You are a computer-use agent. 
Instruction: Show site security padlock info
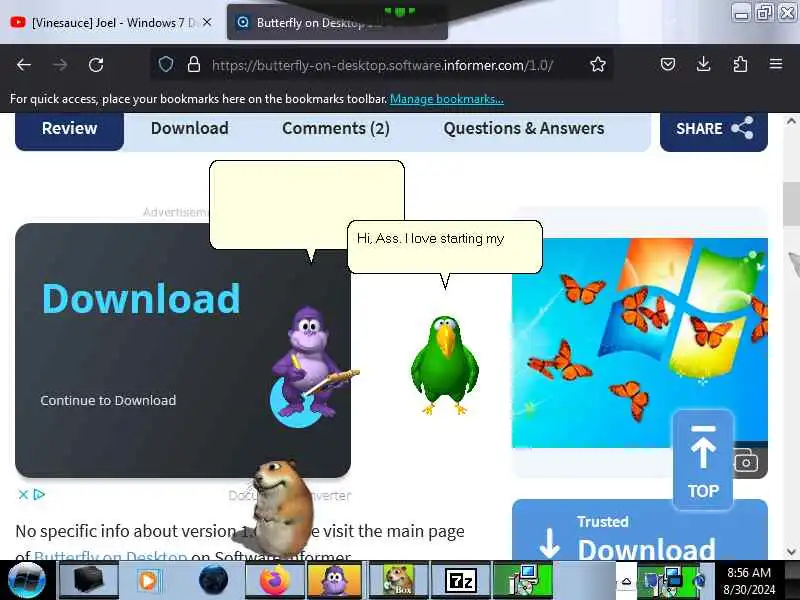point(194,64)
